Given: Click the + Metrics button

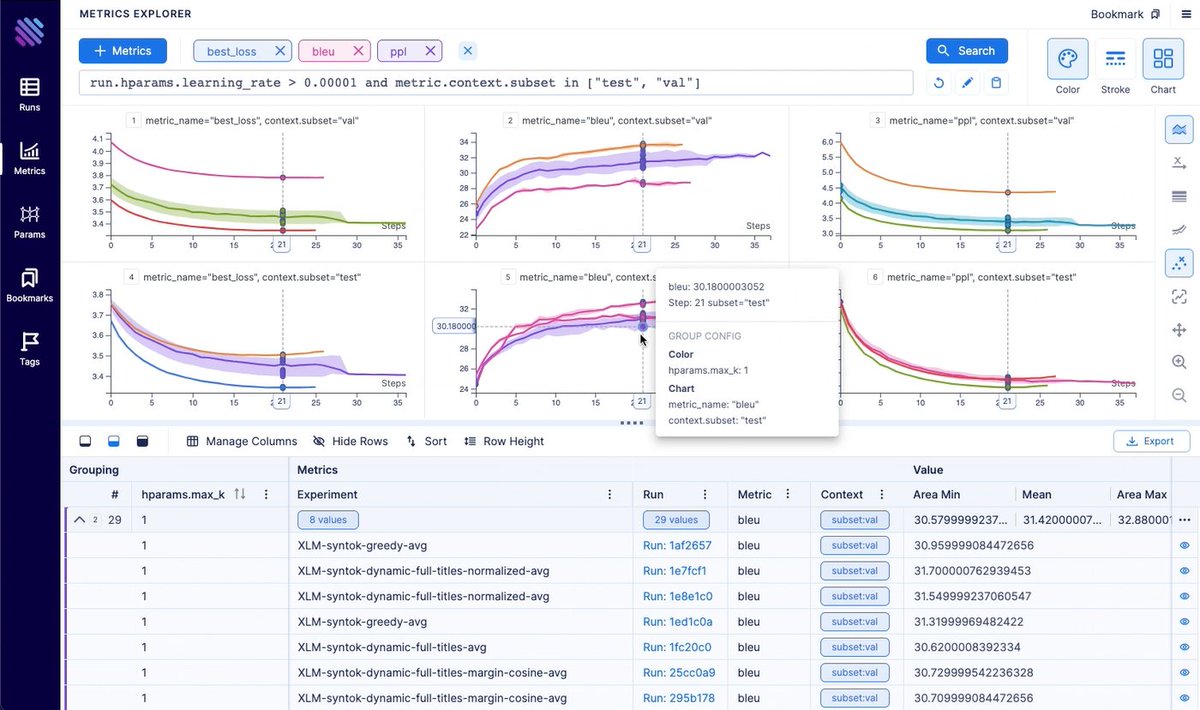Looking at the screenshot, I should coord(123,51).
